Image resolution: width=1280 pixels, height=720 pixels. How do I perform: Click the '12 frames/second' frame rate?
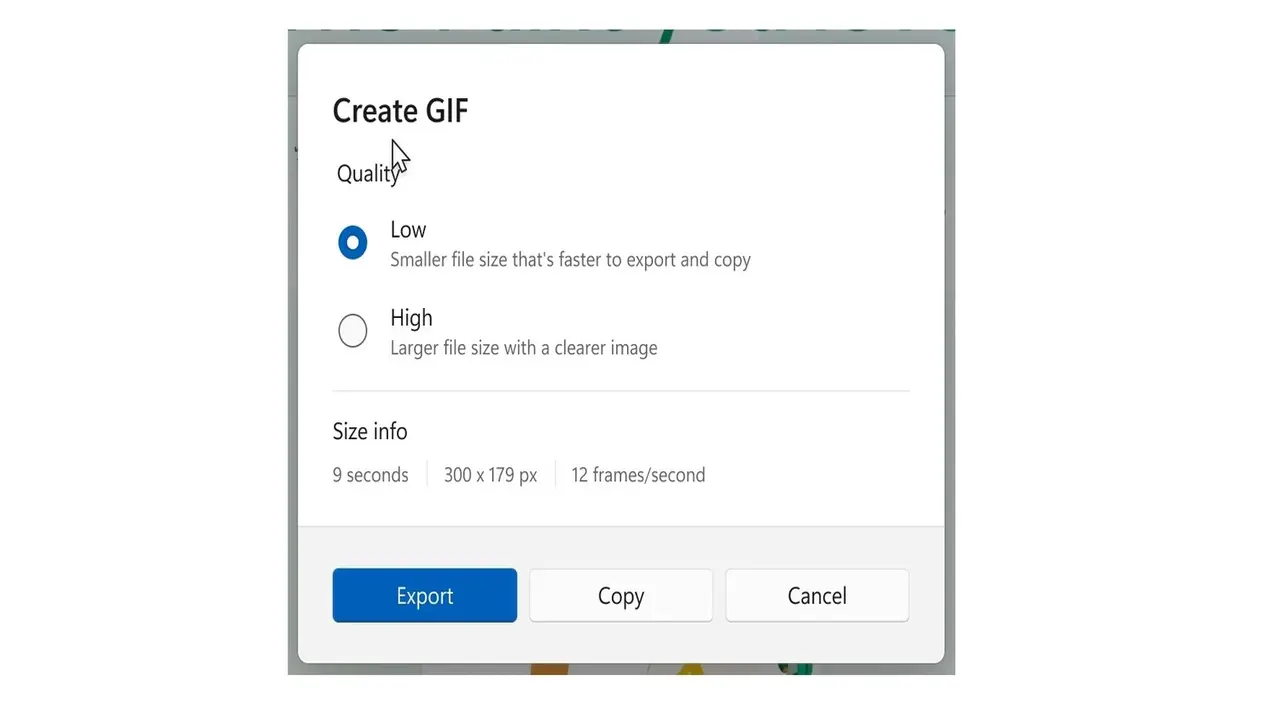tap(638, 475)
